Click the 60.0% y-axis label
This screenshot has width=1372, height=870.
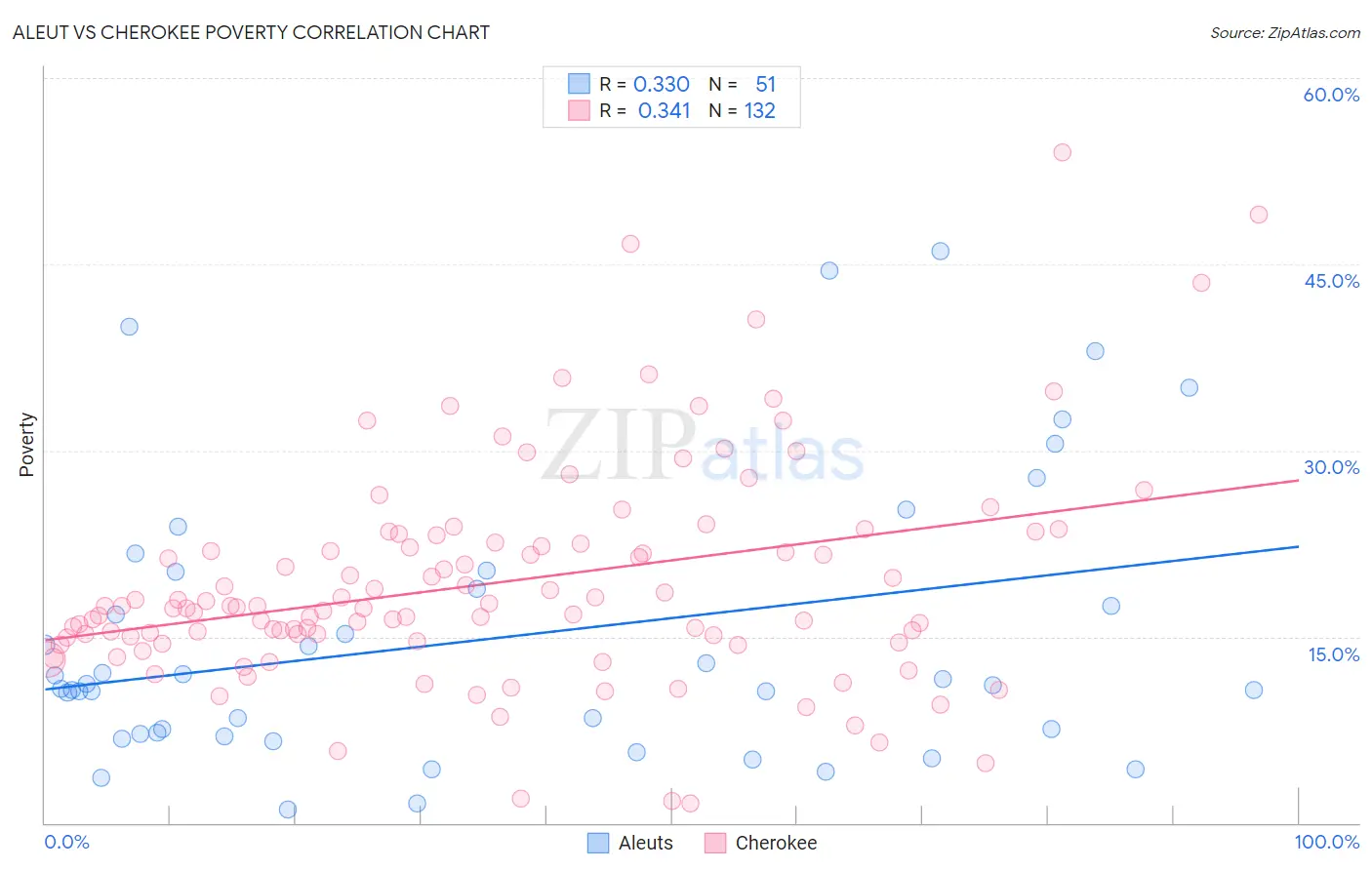tap(1331, 95)
